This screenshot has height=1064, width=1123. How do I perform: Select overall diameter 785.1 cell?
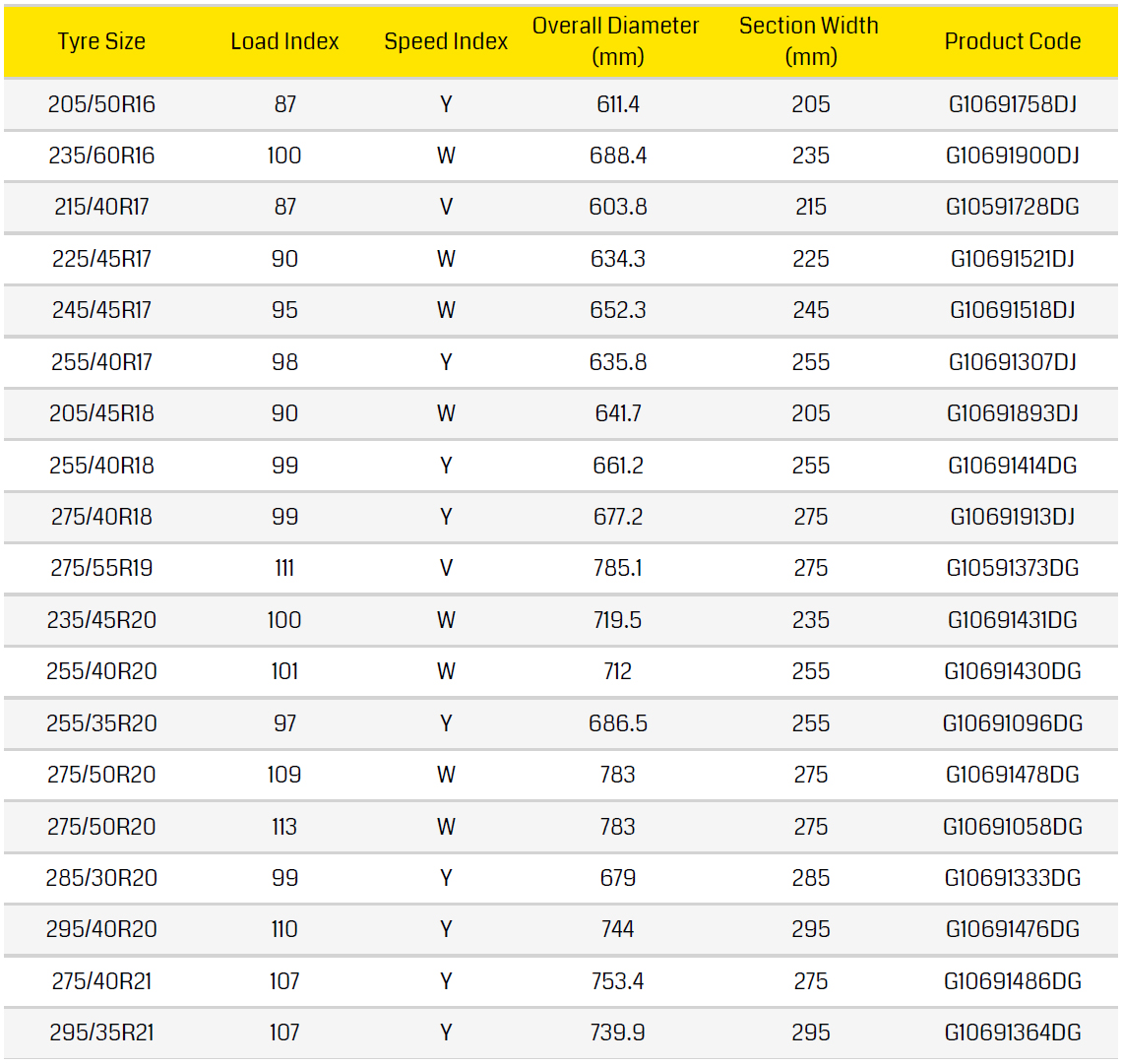618,568
